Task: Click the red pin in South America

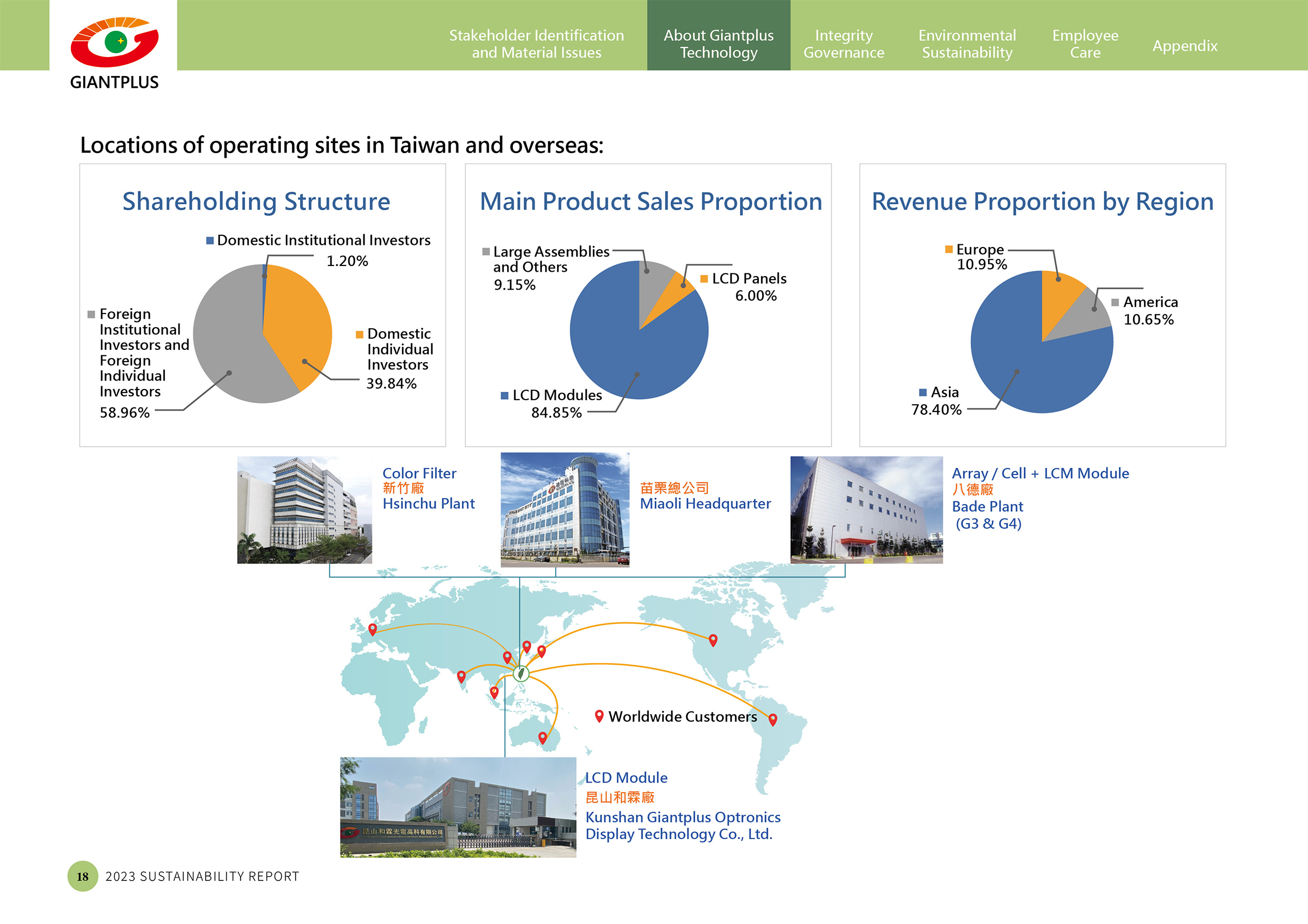Action: [x=772, y=719]
